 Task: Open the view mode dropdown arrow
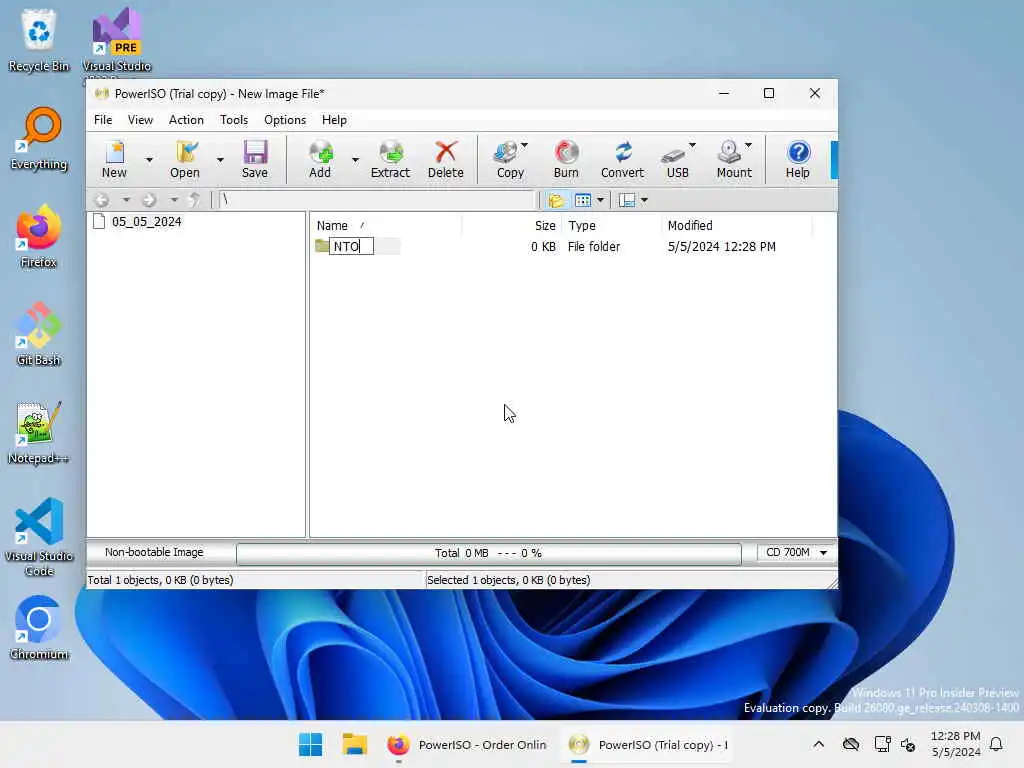[600, 200]
